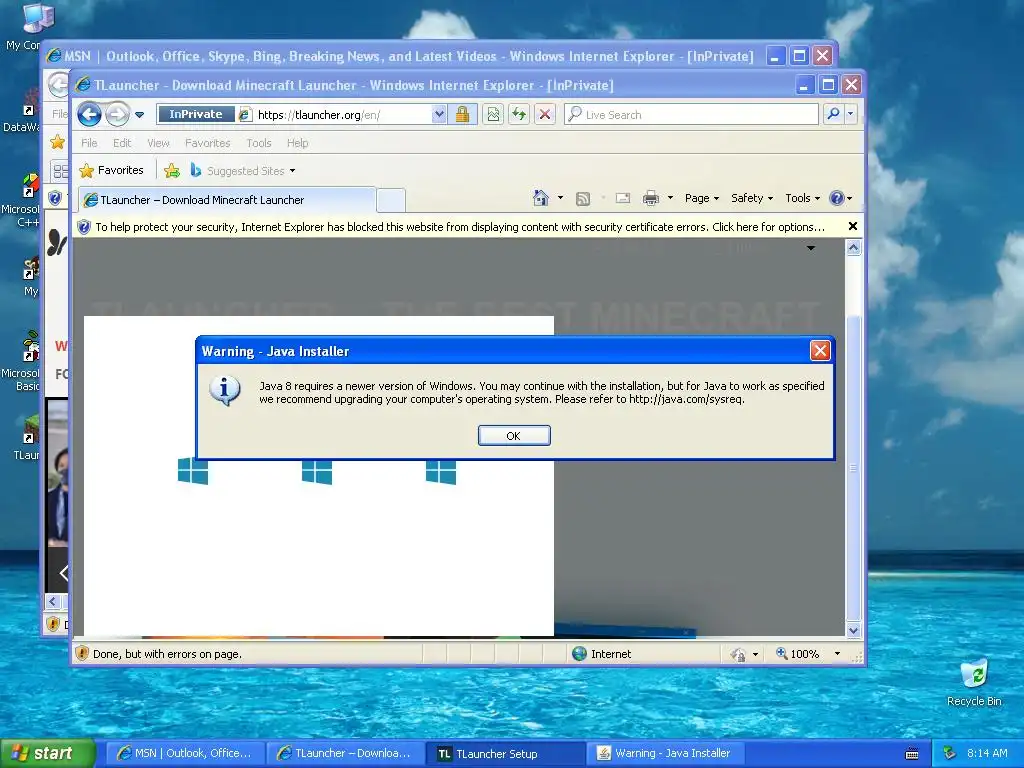Open the Favorites menu
The height and width of the screenshot is (768, 1024).
pos(208,143)
